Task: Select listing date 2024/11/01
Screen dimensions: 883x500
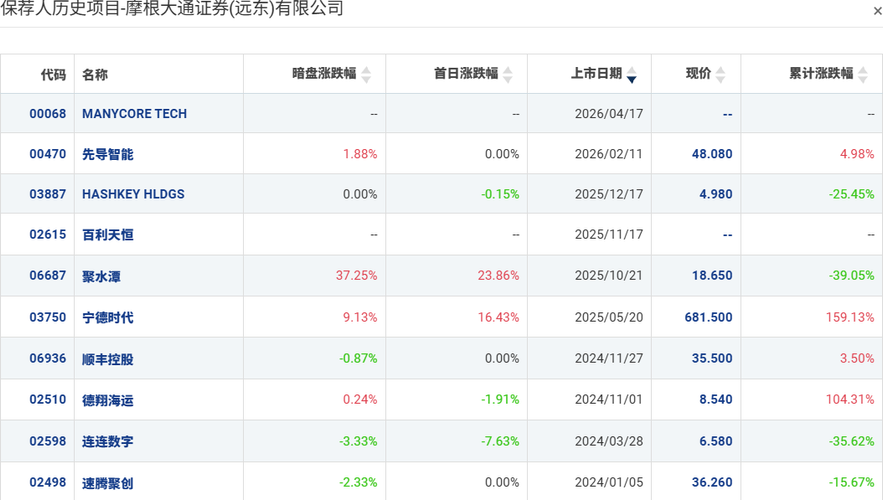Action: [x=609, y=399]
